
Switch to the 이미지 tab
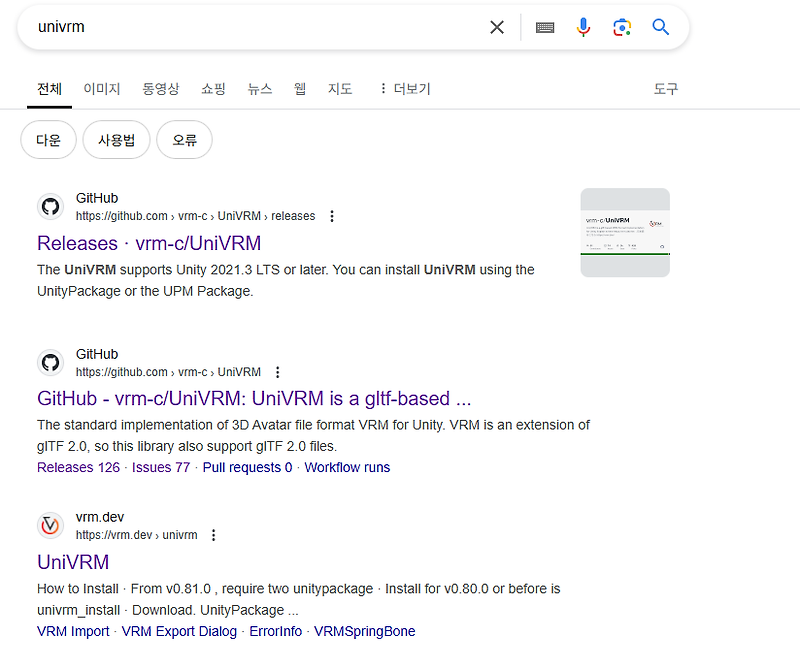click(102, 88)
